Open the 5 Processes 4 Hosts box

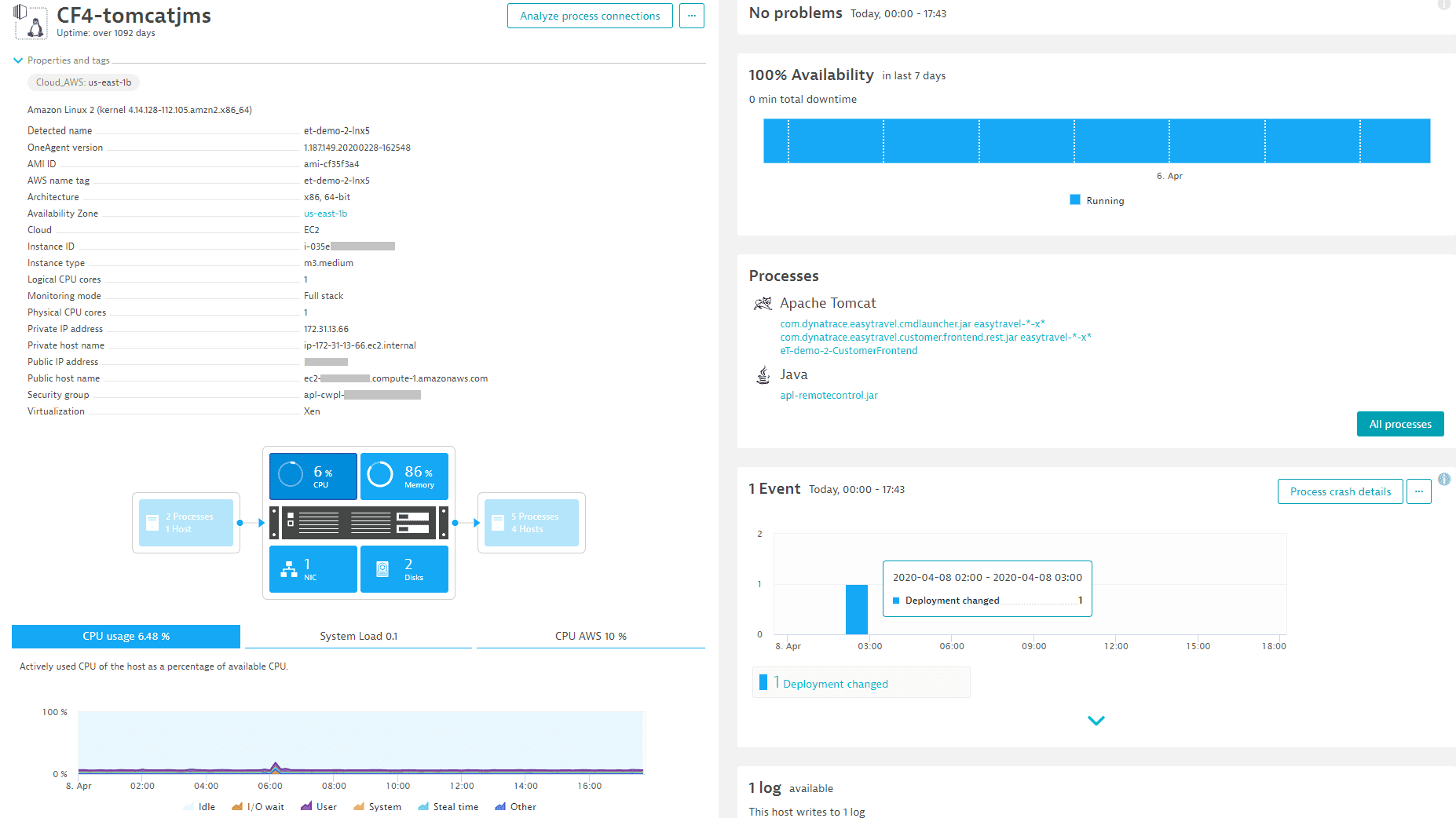[532, 523]
